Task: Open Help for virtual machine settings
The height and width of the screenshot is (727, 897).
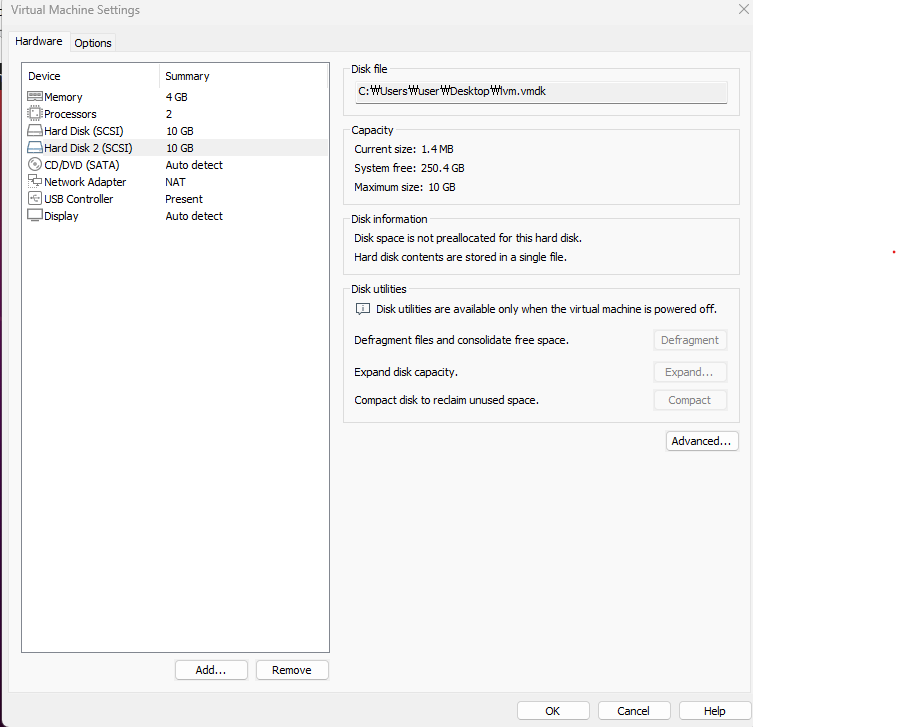Action: (x=715, y=711)
